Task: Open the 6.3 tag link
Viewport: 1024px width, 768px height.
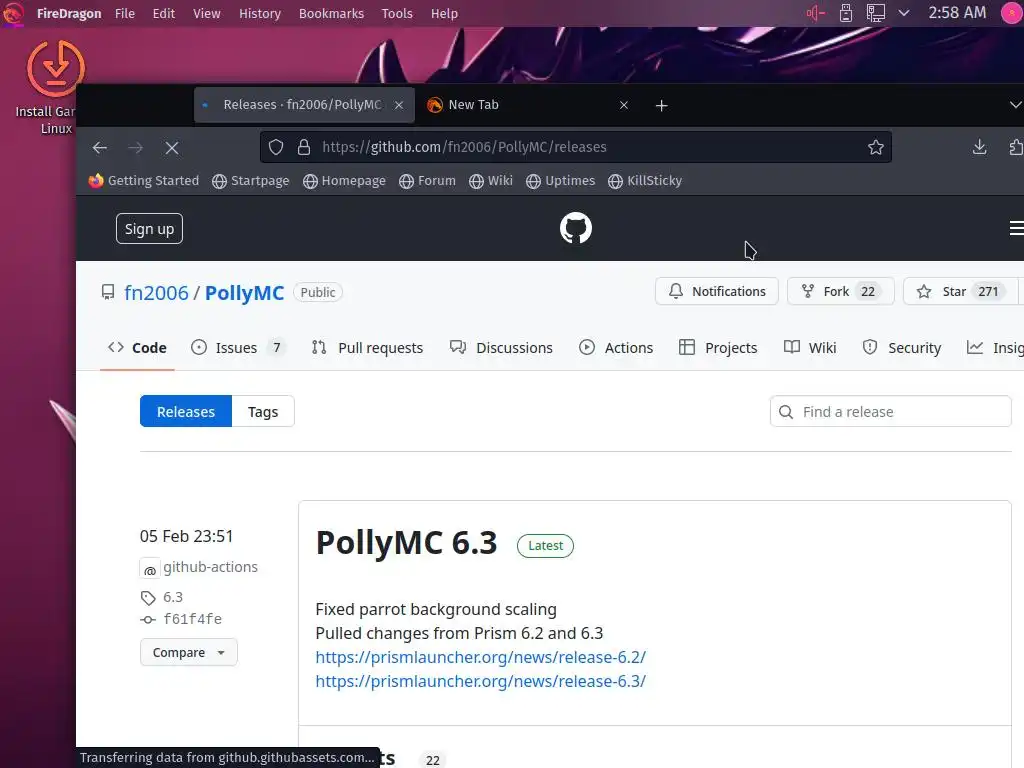Action: (173, 597)
